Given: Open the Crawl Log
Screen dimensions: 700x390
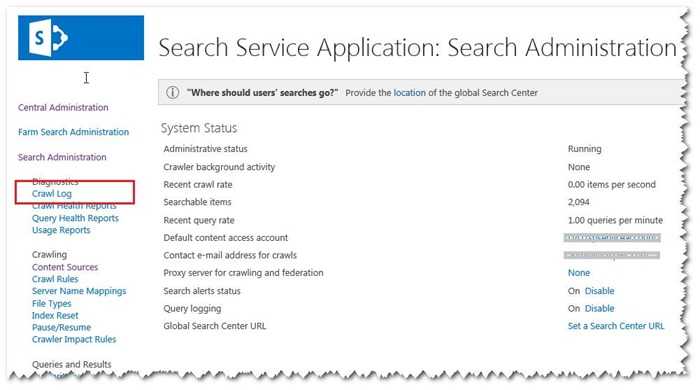Looking at the screenshot, I should coord(52,194).
